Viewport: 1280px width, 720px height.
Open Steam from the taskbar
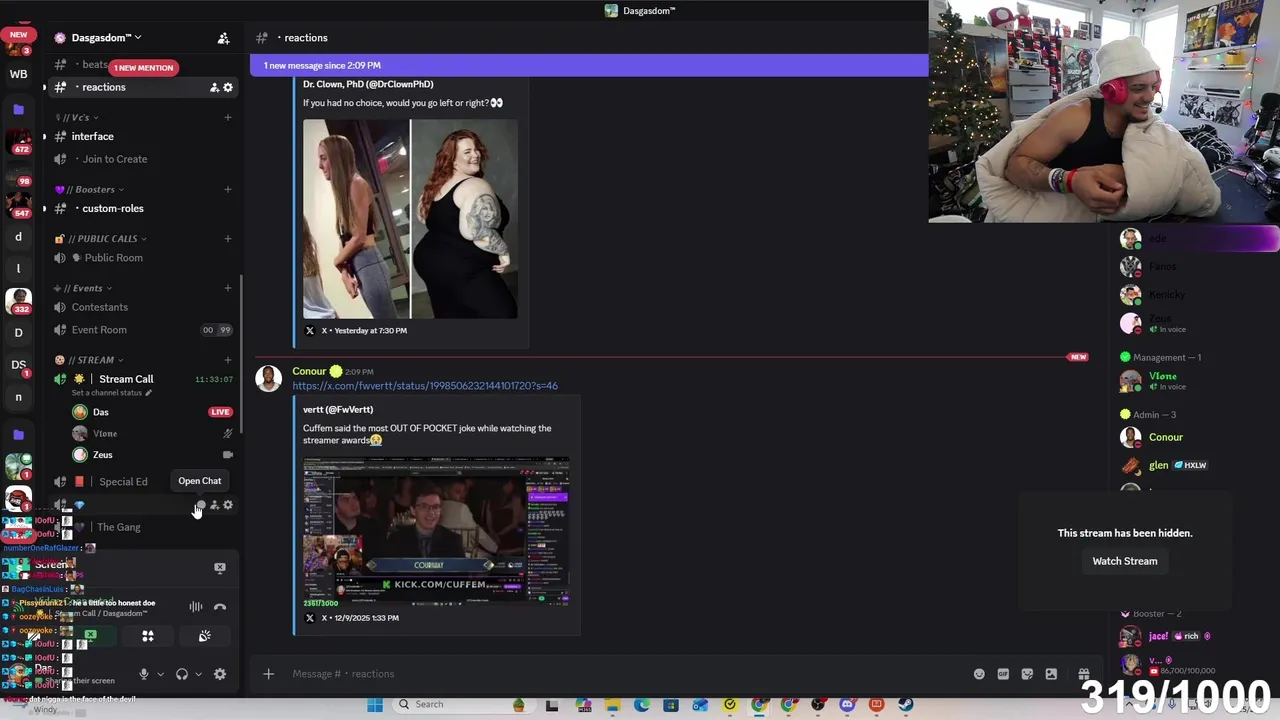[x=905, y=704]
